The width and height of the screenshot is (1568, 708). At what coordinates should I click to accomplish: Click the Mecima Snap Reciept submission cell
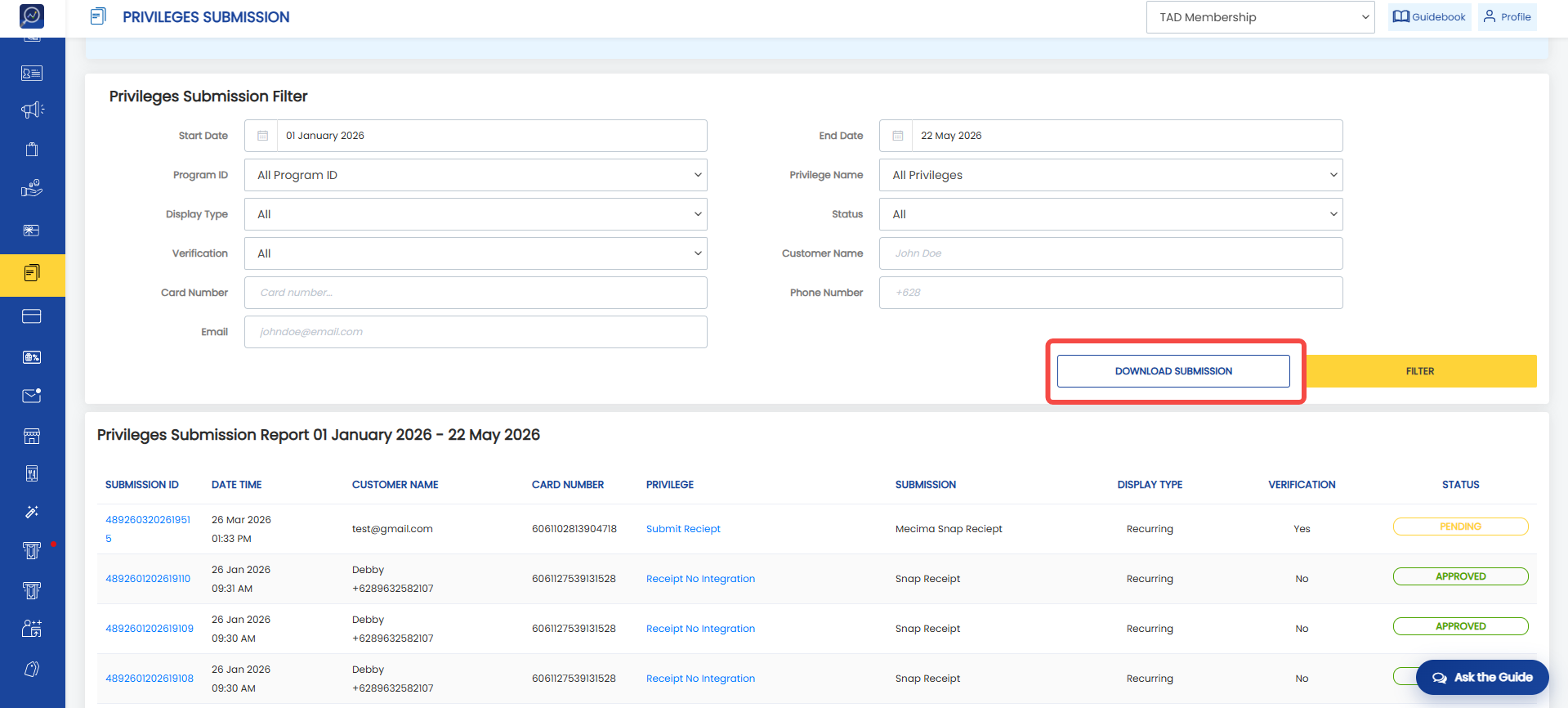pyautogui.click(x=949, y=529)
